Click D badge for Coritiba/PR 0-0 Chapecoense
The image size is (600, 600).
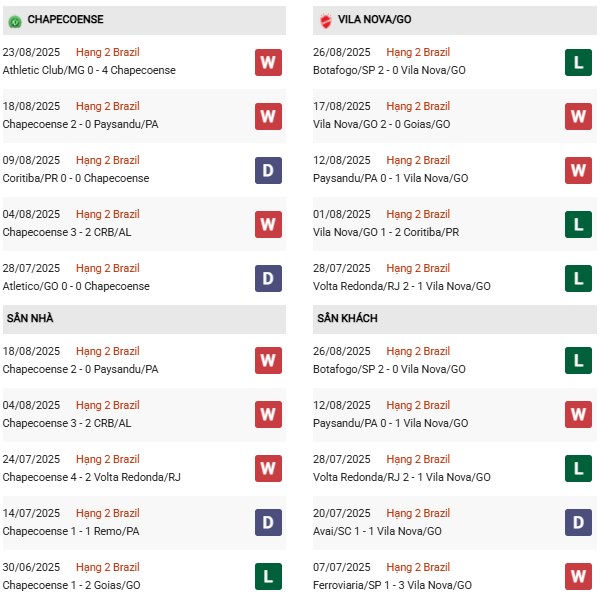coord(267,170)
